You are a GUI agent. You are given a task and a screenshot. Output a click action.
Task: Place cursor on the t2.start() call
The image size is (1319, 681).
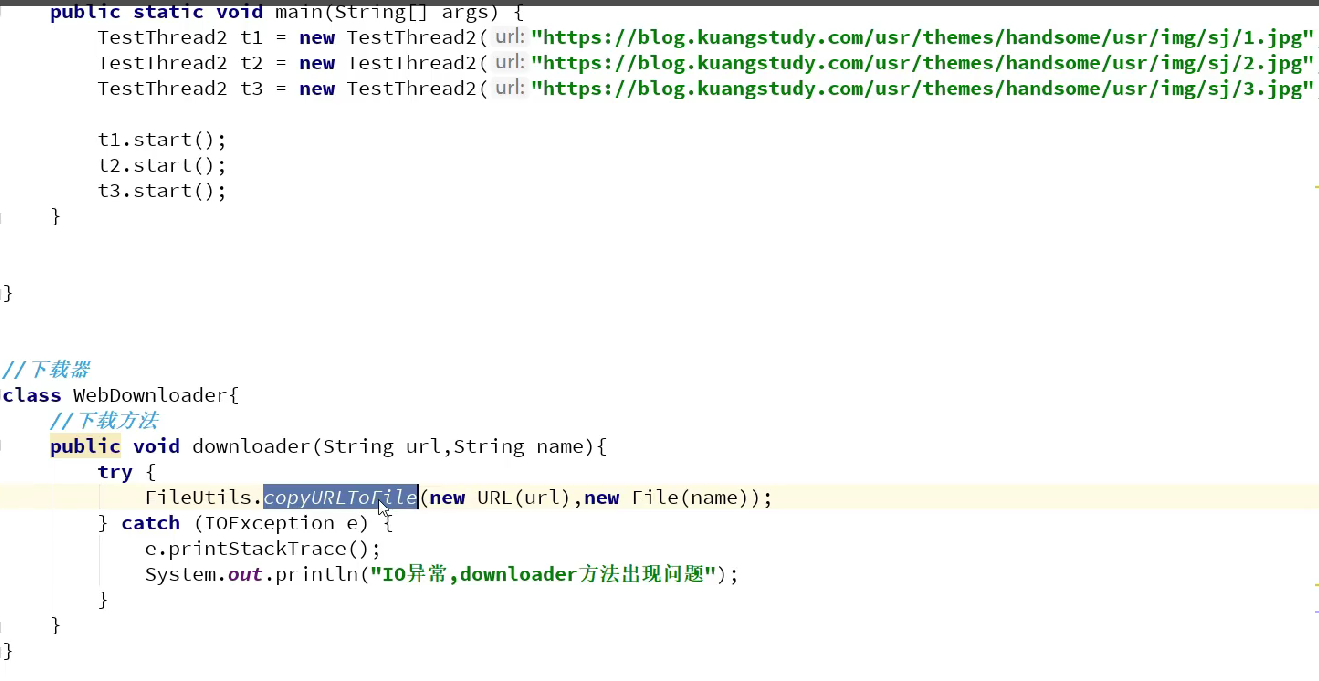pyautogui.click(x=162, y=165)
